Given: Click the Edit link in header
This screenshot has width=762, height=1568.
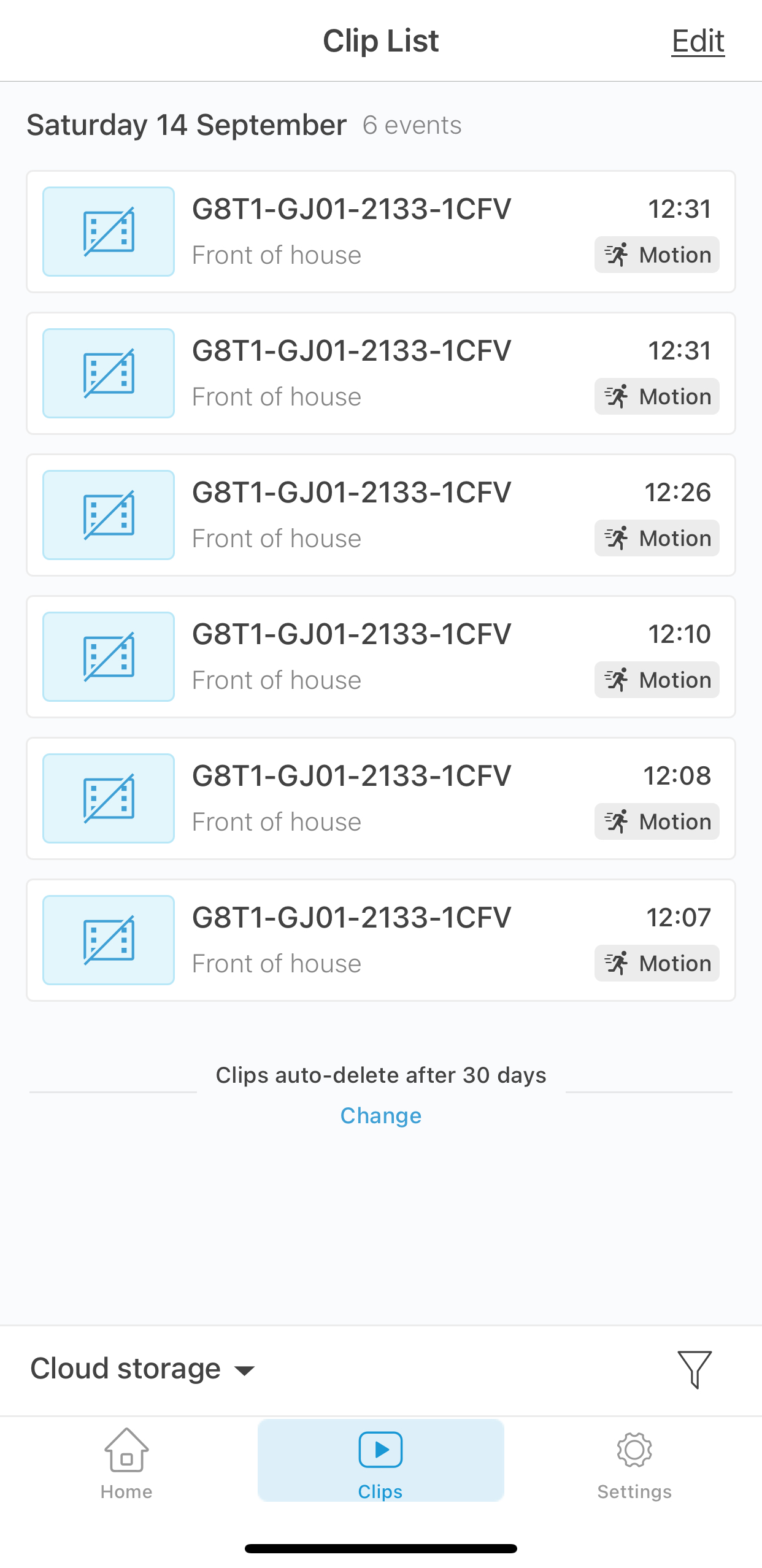Looking at the screenshot, I should click(x=698, y=41).
